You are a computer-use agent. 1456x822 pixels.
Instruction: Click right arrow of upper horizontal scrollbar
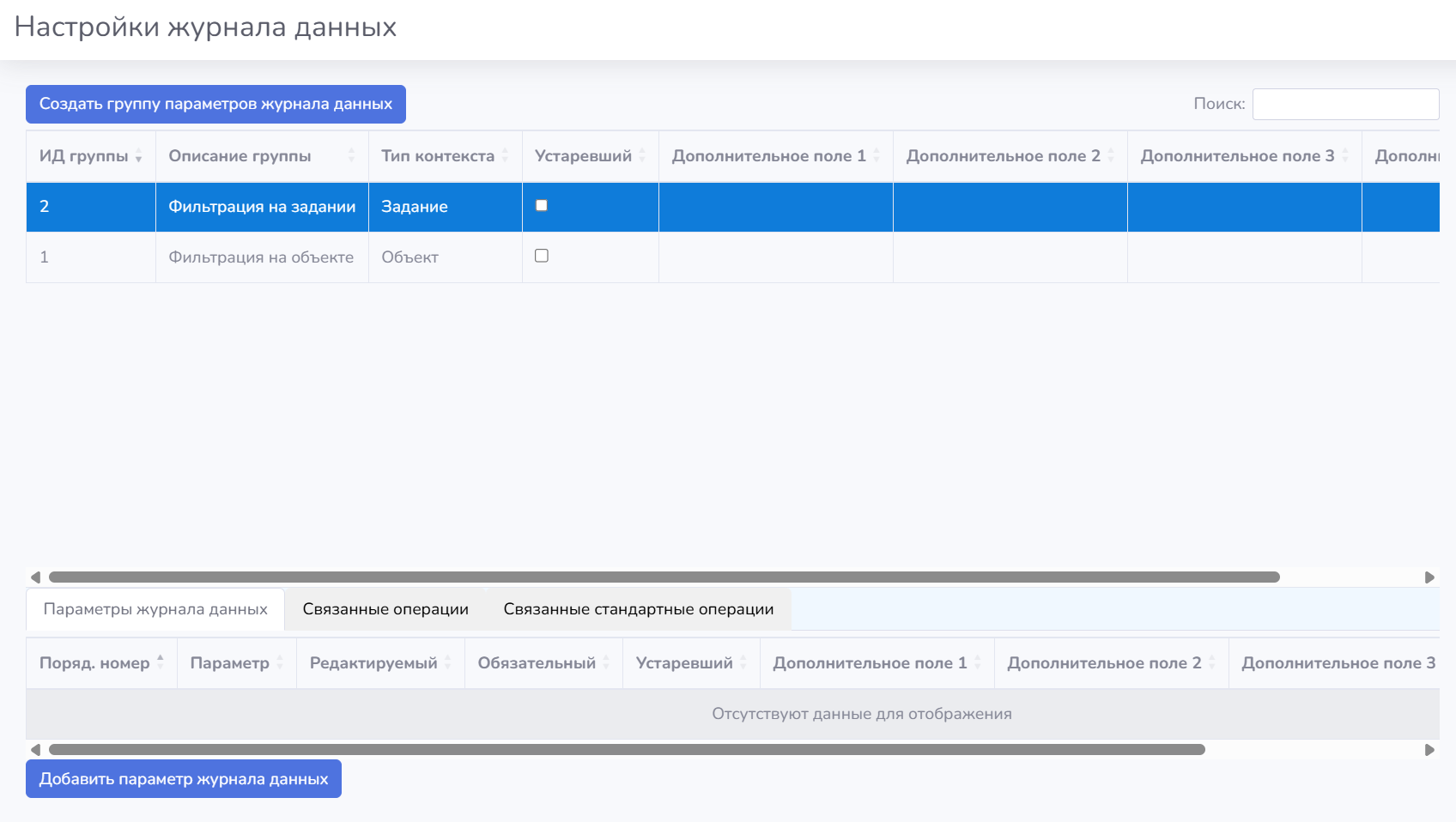(x=1429, y=577)
